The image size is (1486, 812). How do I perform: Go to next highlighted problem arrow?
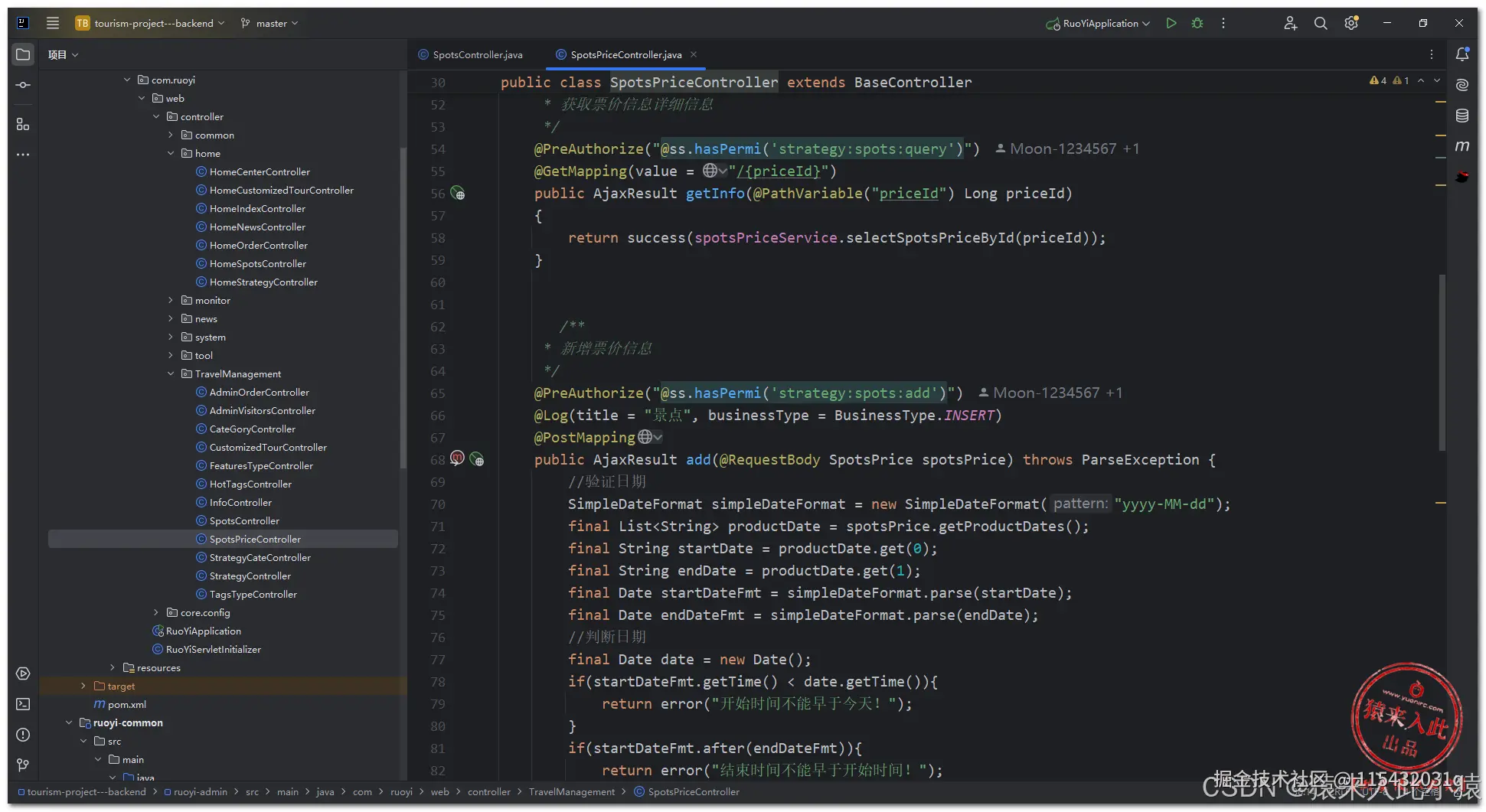1437,80
